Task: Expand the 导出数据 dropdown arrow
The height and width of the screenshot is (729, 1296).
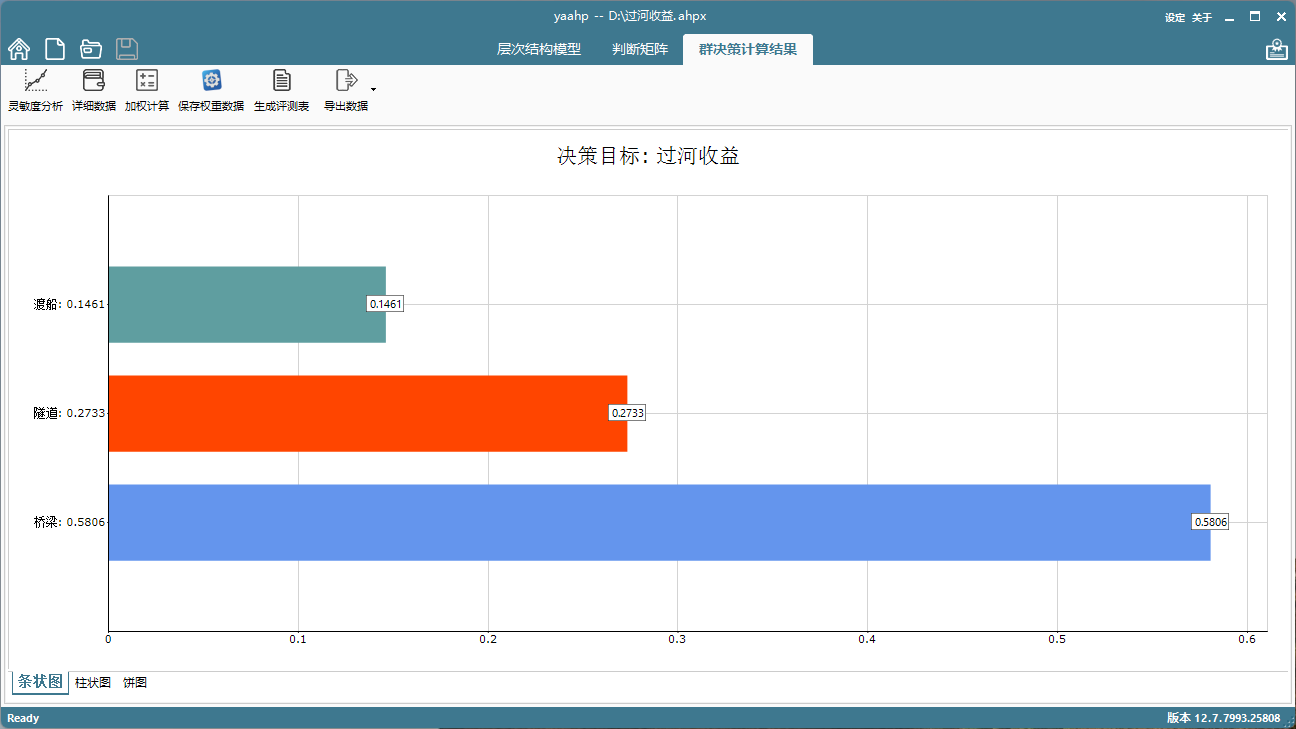Action: pyautogui.click(x=373, y=90)
